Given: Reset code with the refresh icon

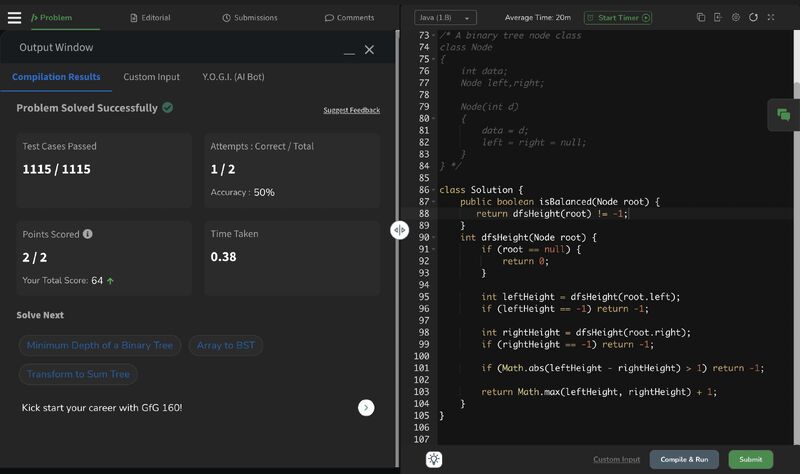Looking at the screenshot, I should tap(753, 17).
